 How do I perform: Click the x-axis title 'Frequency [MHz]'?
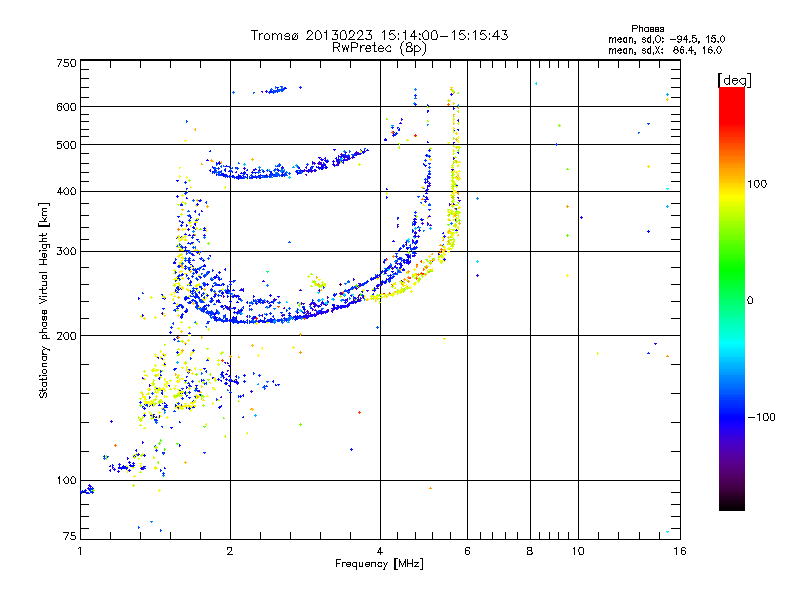point(379,564)
